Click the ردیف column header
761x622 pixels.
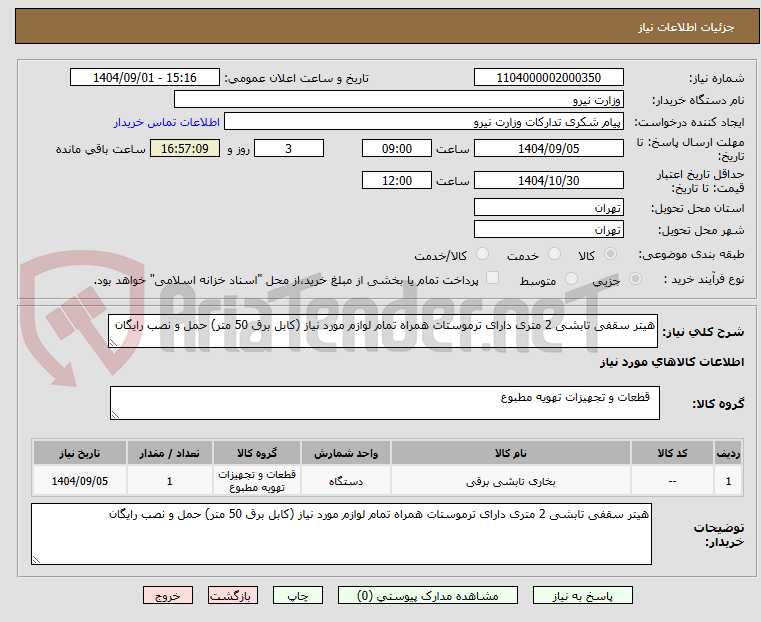(x=728, y=453)
